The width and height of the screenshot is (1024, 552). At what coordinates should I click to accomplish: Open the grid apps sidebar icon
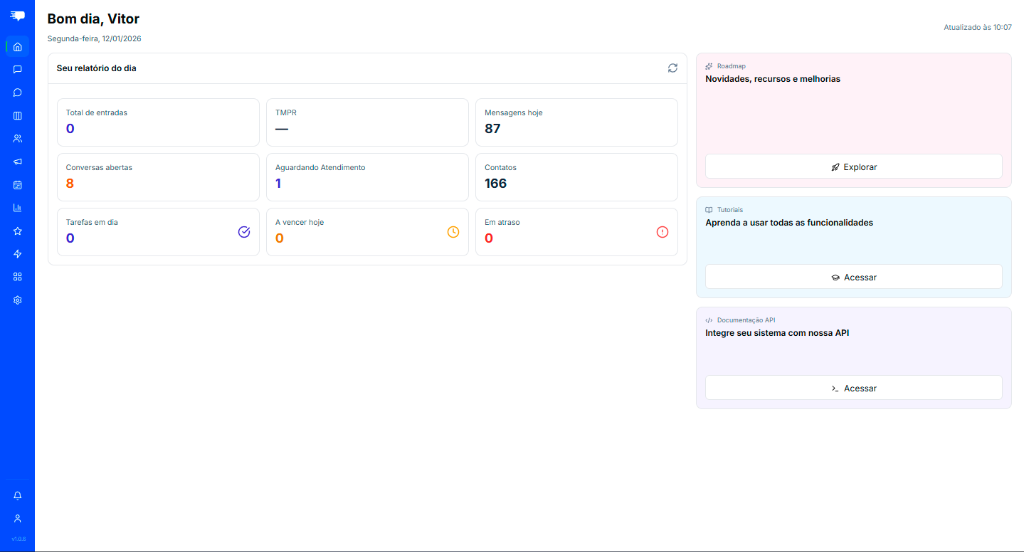pos(18,277)
